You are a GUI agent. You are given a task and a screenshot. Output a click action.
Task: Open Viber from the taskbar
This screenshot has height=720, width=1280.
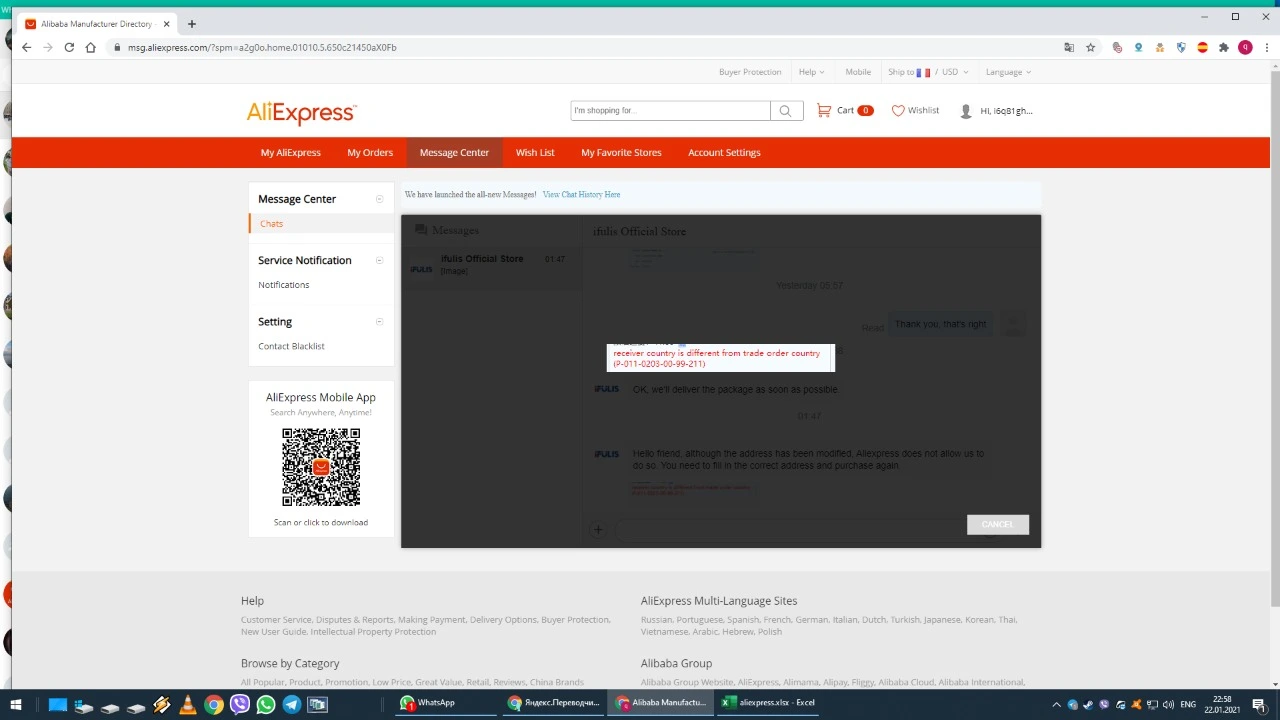[240, 705]
